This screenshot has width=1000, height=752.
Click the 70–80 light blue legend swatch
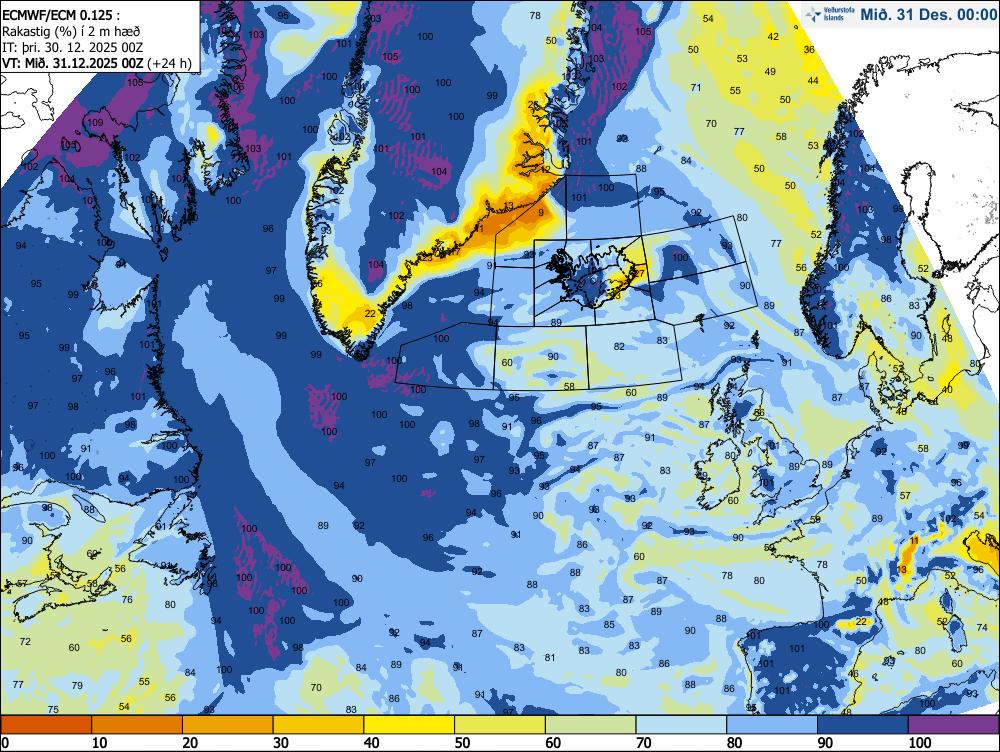coord(681,724)
